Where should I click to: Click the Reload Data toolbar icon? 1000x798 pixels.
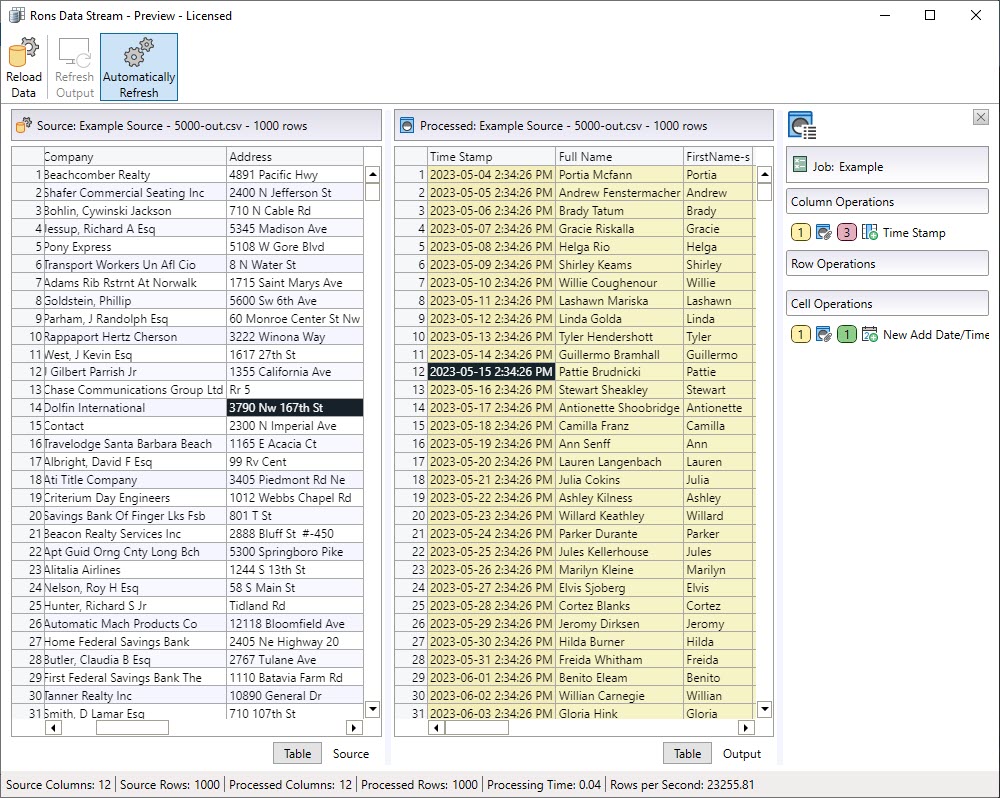[23, 67]
